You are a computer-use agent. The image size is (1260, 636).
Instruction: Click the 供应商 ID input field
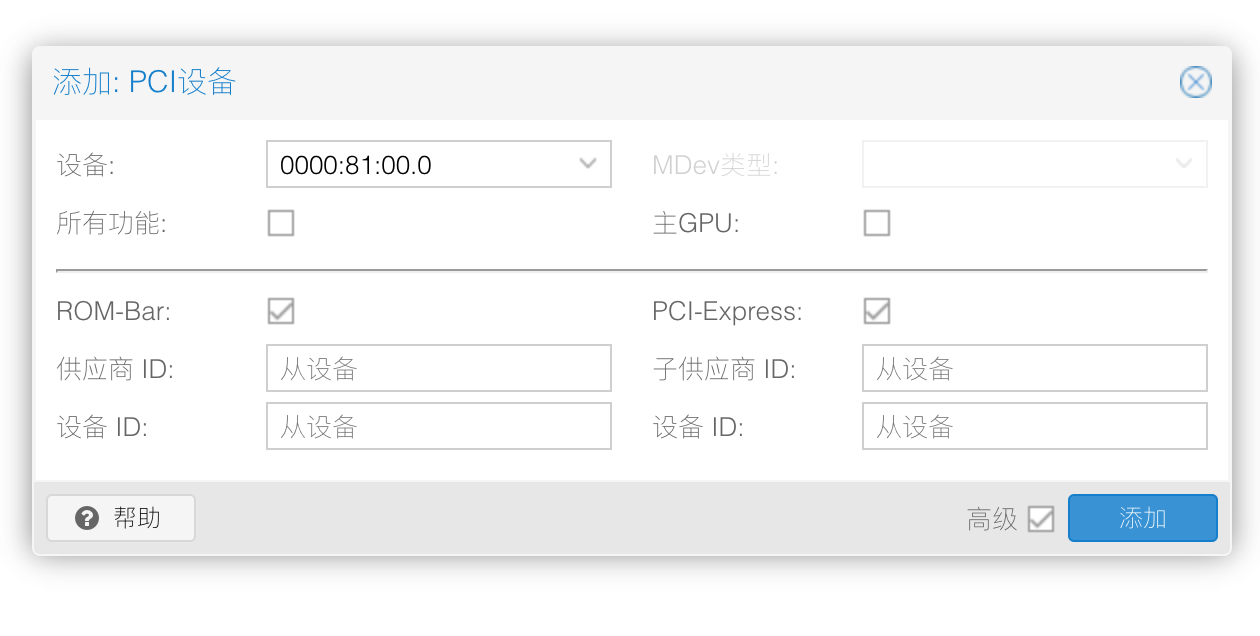point(439,367)
